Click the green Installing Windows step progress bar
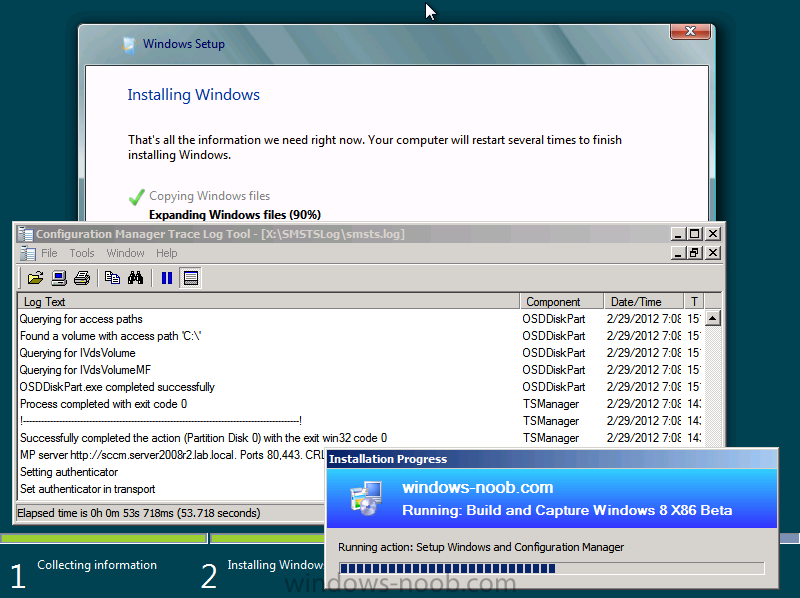Image resolution: width=800 pixels, height=598 pixels. (268, 538)
